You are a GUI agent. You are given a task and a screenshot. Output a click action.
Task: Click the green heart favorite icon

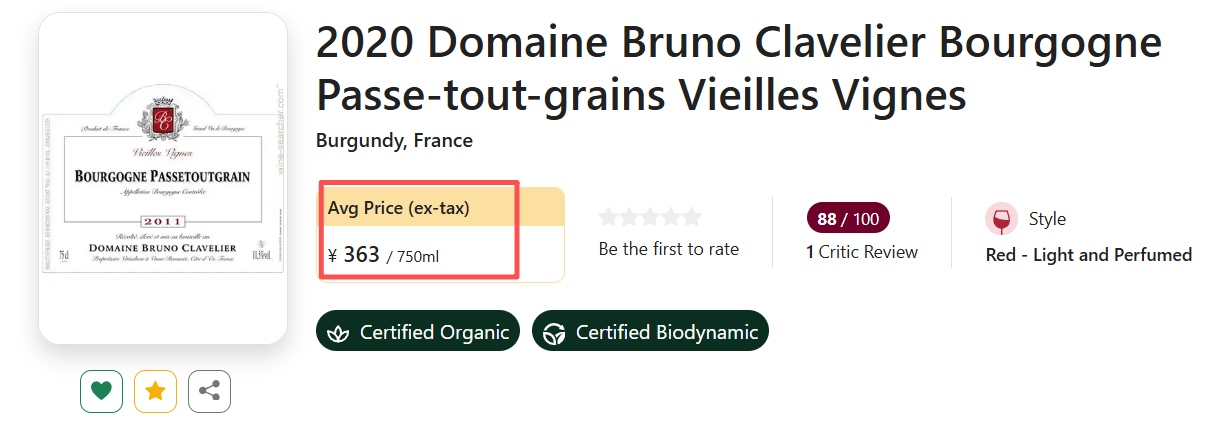[x=101, y=391]
